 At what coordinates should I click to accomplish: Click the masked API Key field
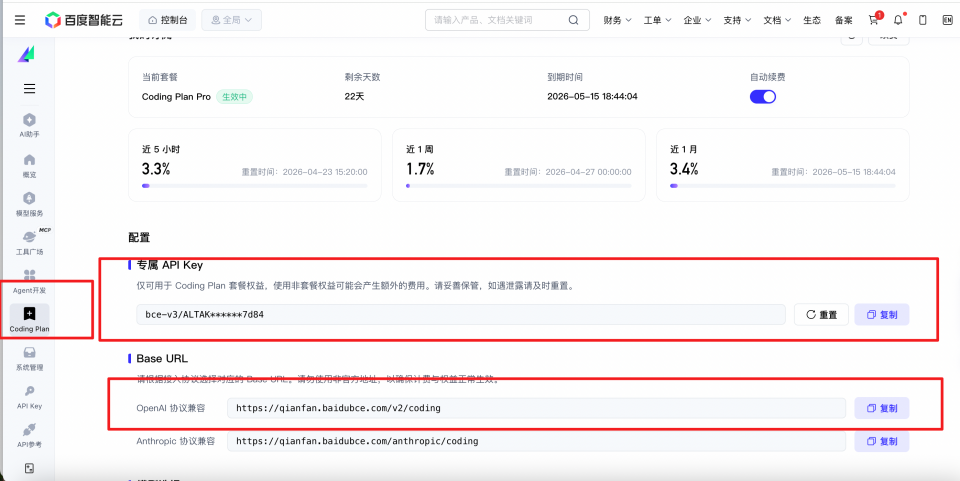pos(461,315)
